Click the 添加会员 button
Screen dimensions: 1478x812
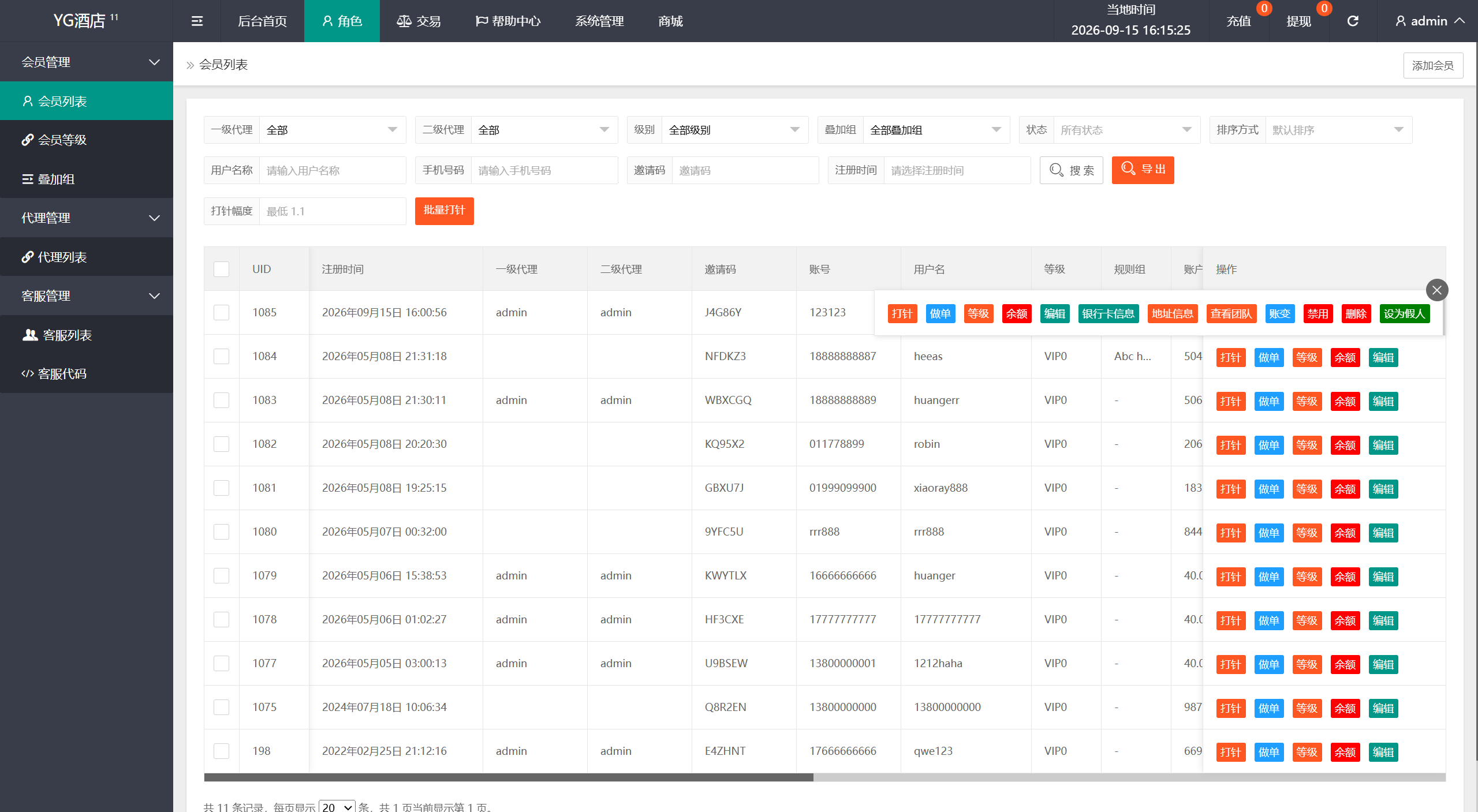1433,66
